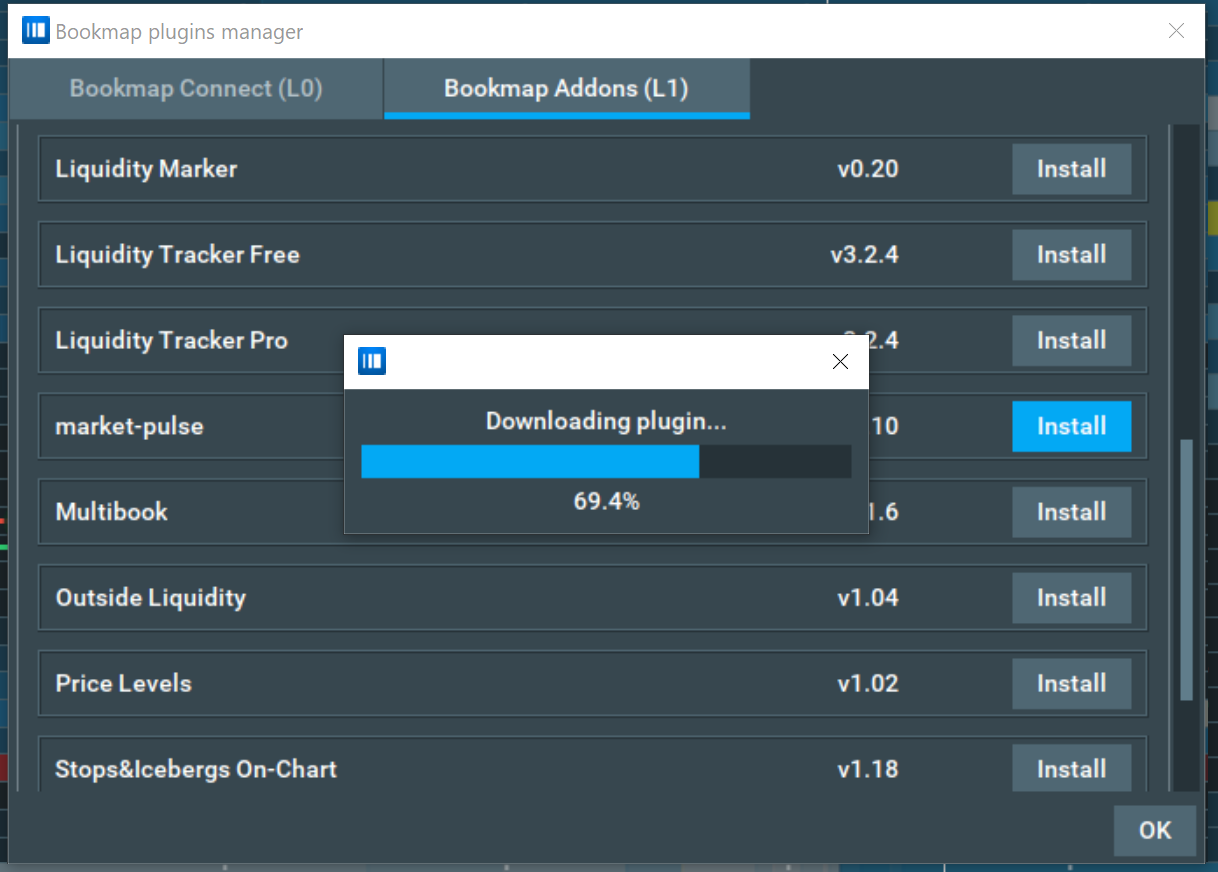
Task: Click version v1.18 text
Action: point(868,770)
